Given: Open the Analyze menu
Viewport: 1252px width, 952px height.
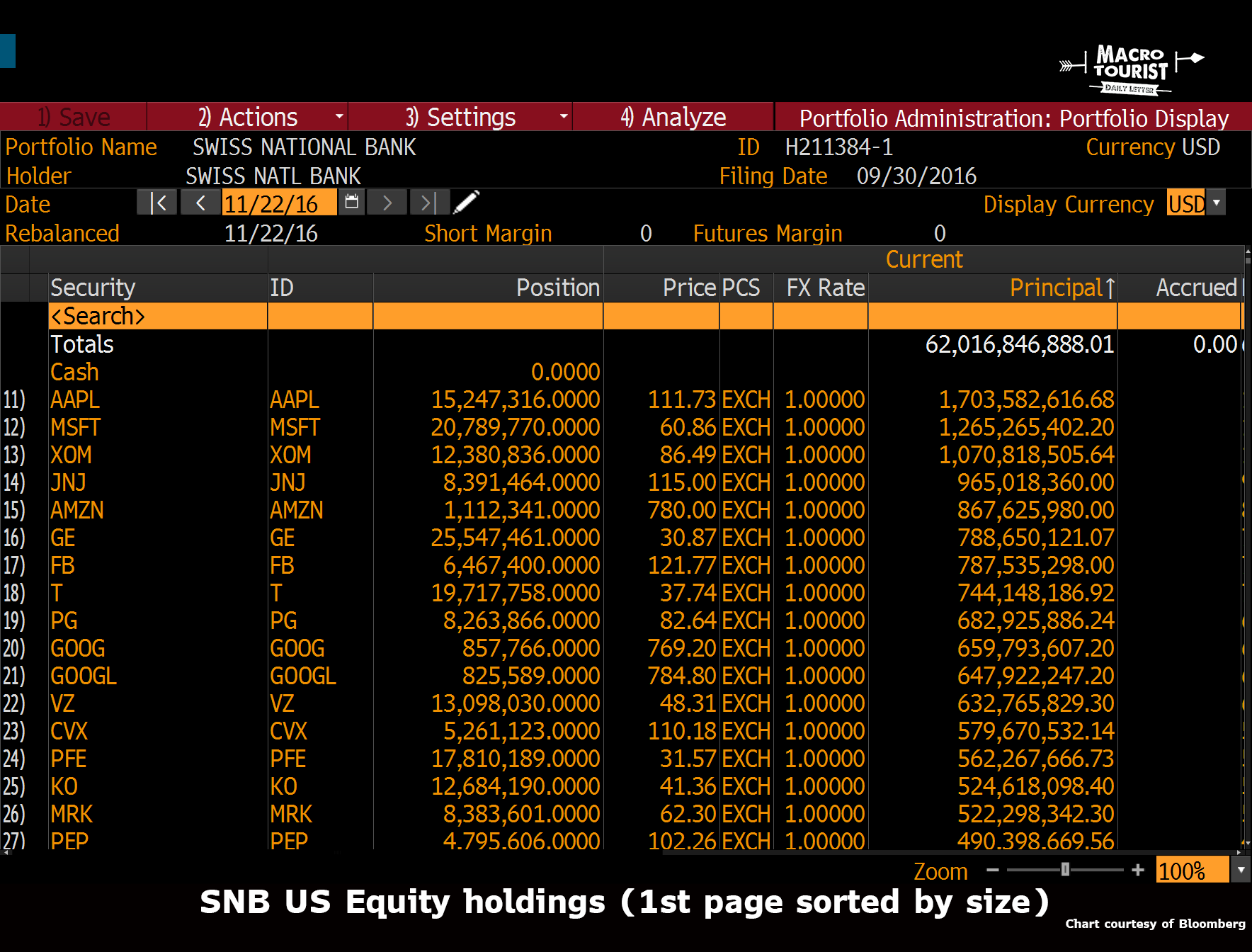Looking at the screenshot, I should coord(673,117).
